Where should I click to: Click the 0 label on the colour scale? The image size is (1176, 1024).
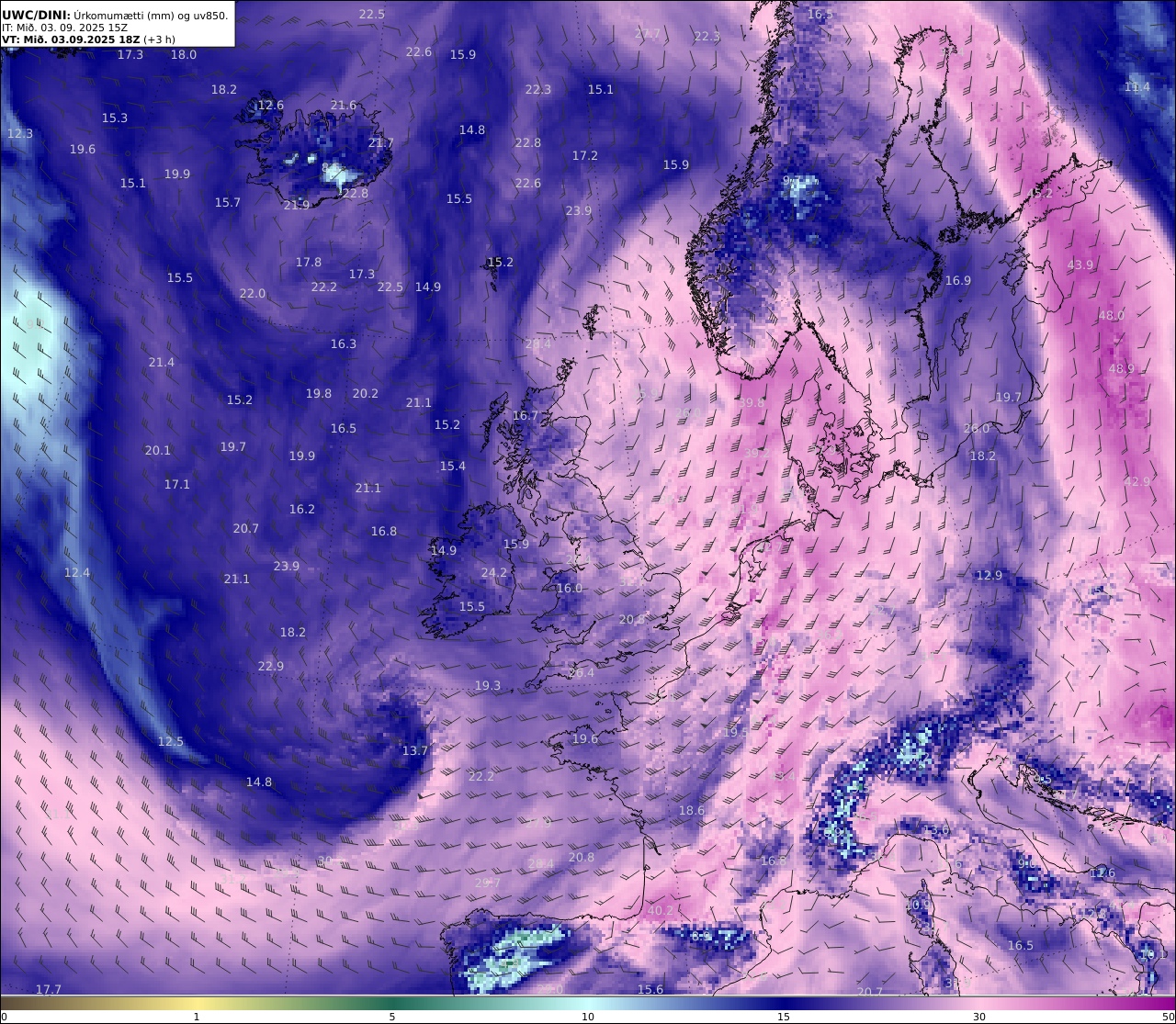click(4, 1017)
